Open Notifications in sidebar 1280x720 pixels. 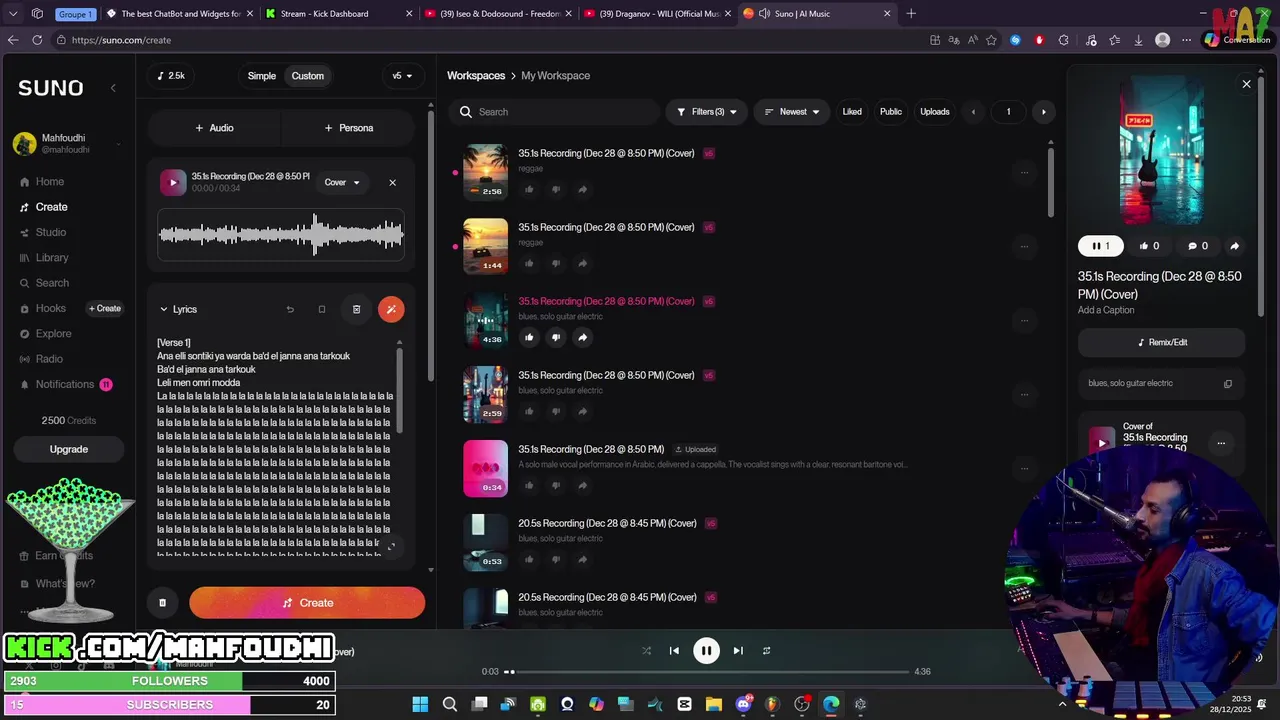[x=65, y=384]
